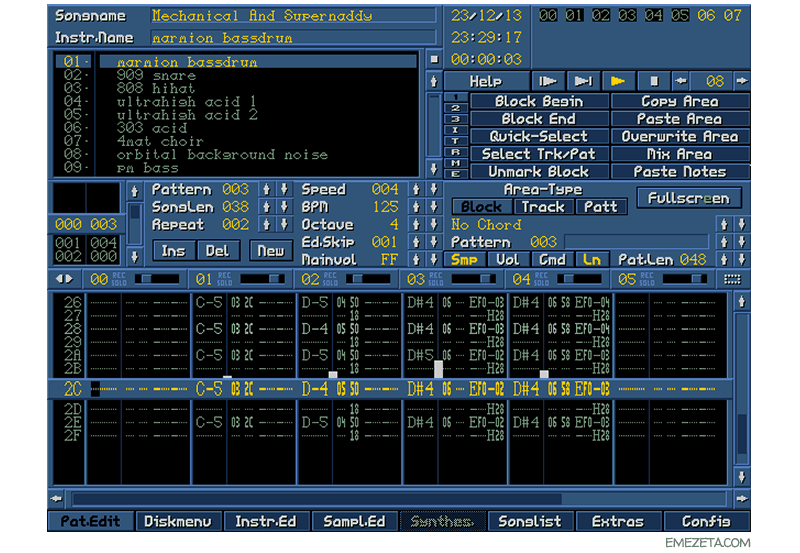Increase Pattern number with up arrow
Image resolution: width=800 pixels, height=553 pixels.
coord(266,189)
